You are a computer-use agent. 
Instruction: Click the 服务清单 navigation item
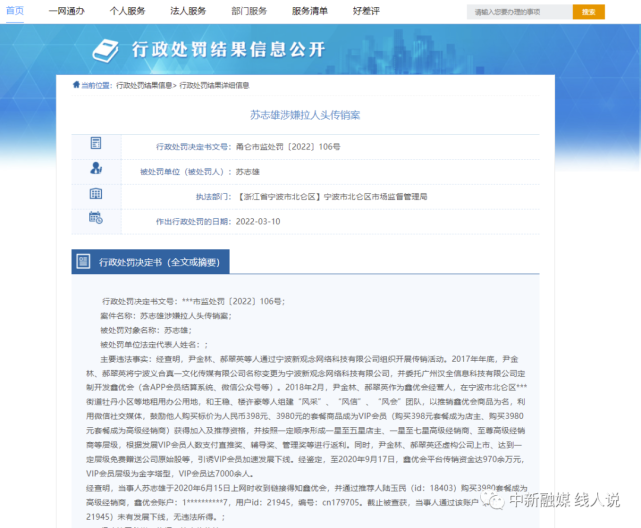coord(310,11)
